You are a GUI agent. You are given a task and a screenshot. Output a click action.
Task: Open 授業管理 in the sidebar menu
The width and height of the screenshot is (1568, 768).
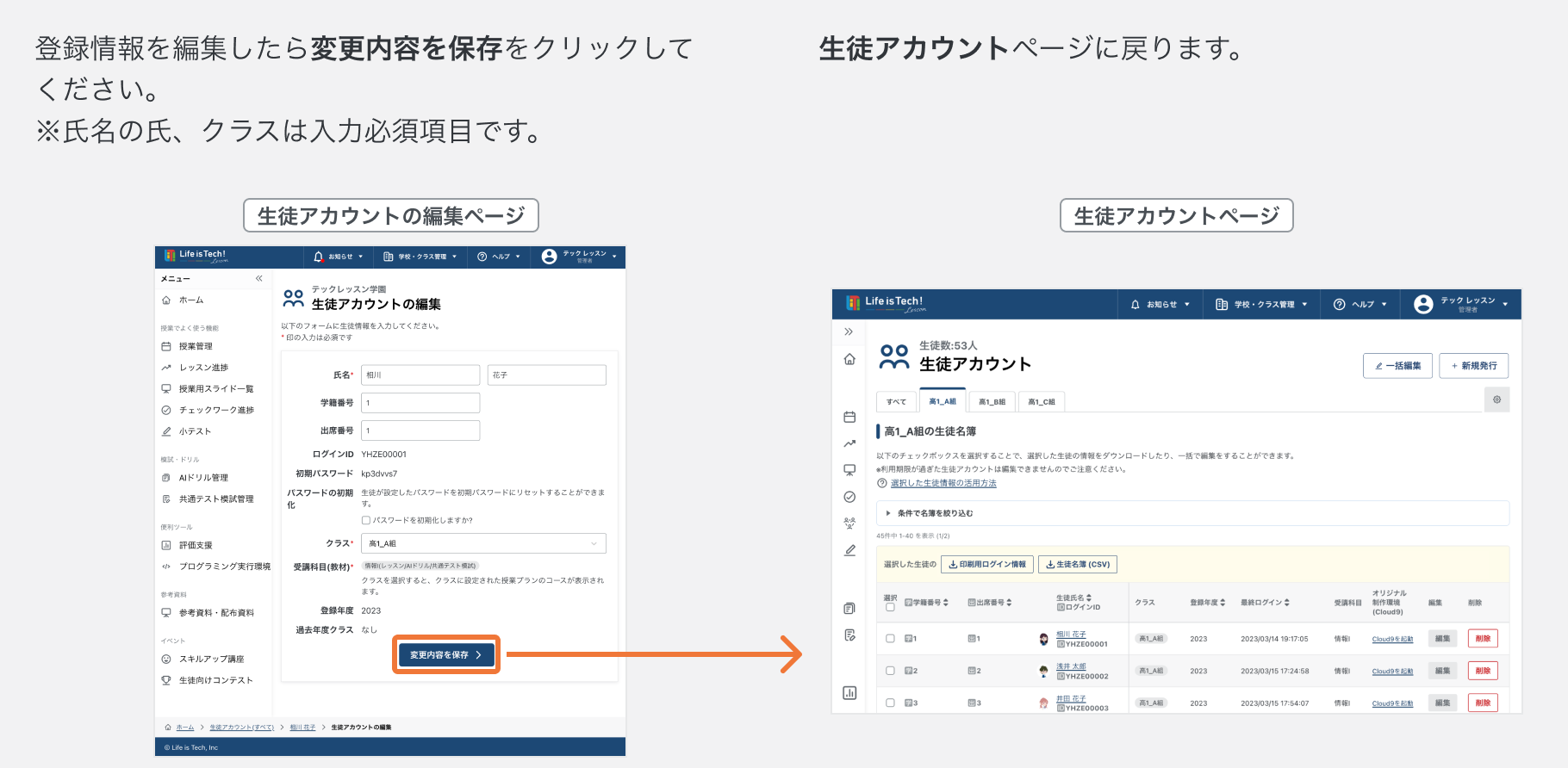click(x=187, y=346)
